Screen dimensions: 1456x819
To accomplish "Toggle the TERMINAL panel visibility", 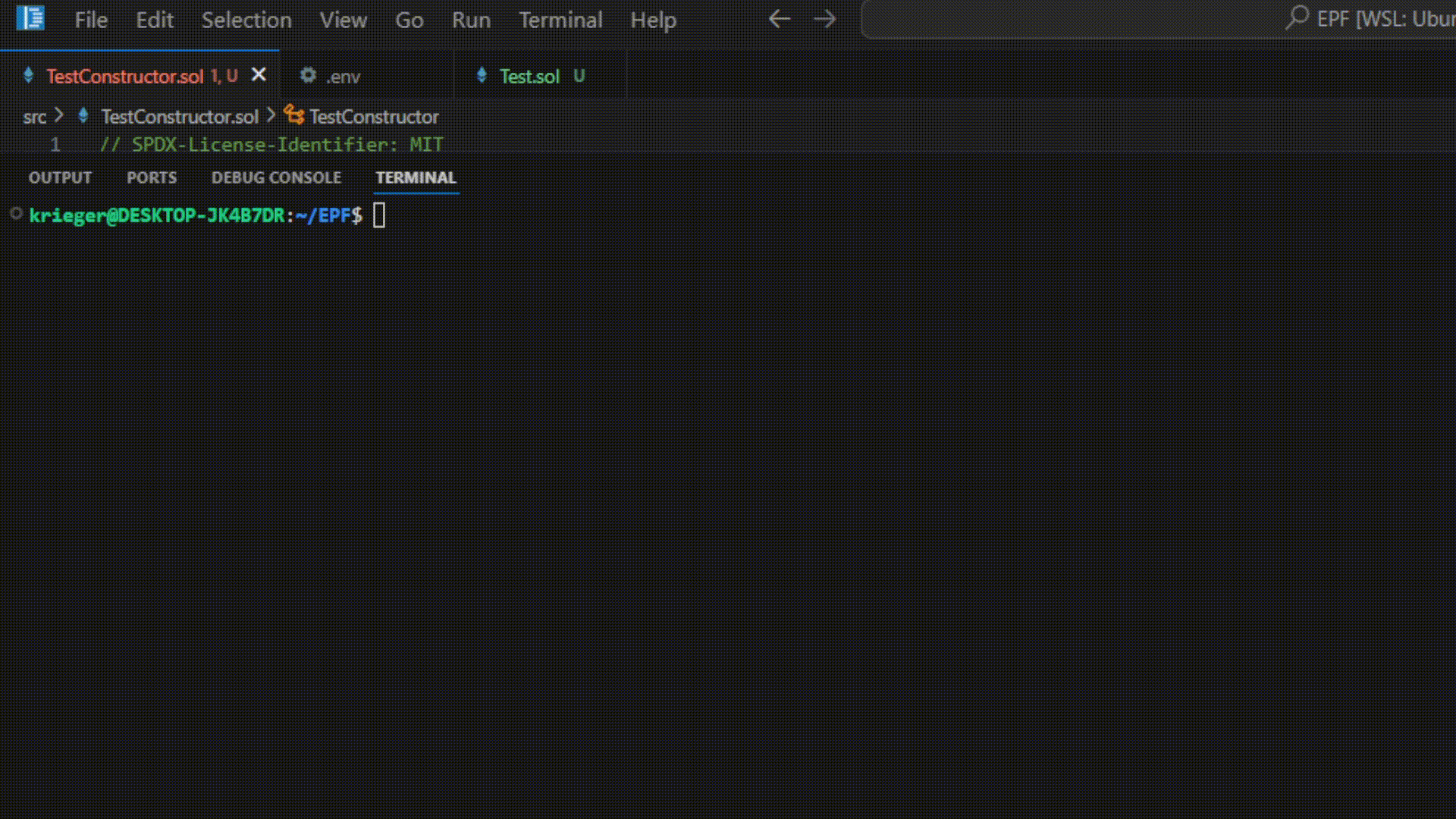I will click(x=415, y=177).
